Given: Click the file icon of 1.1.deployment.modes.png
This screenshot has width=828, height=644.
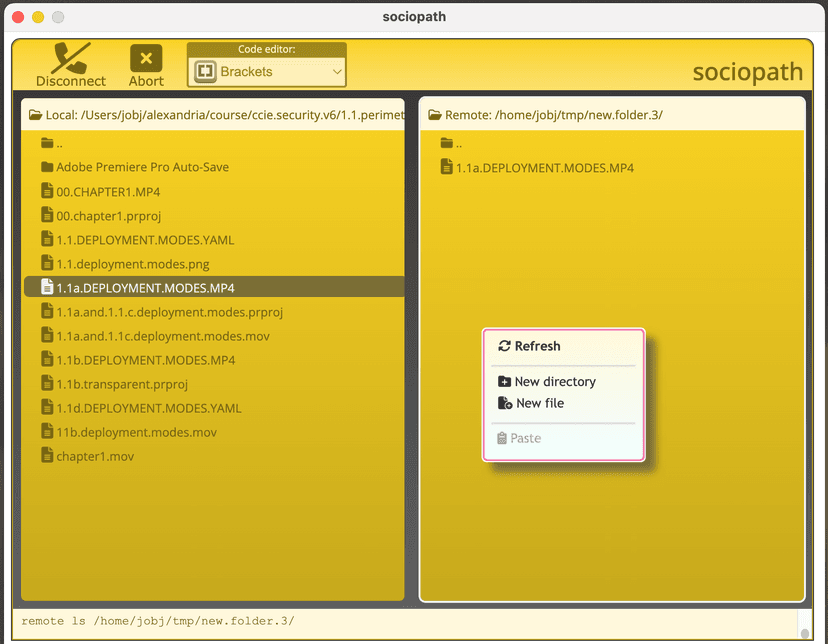Looking at the screenshot, I should [x=47, y=262].
